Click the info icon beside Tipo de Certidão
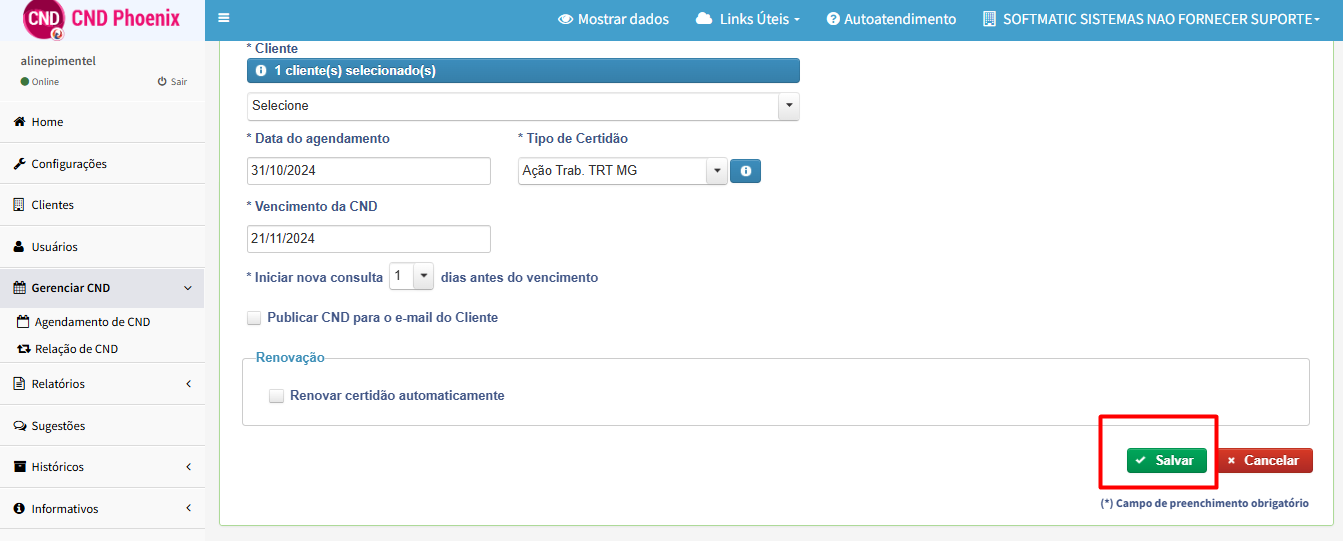The height and width of the screenshot is (541, 1343). coord(746,171)
